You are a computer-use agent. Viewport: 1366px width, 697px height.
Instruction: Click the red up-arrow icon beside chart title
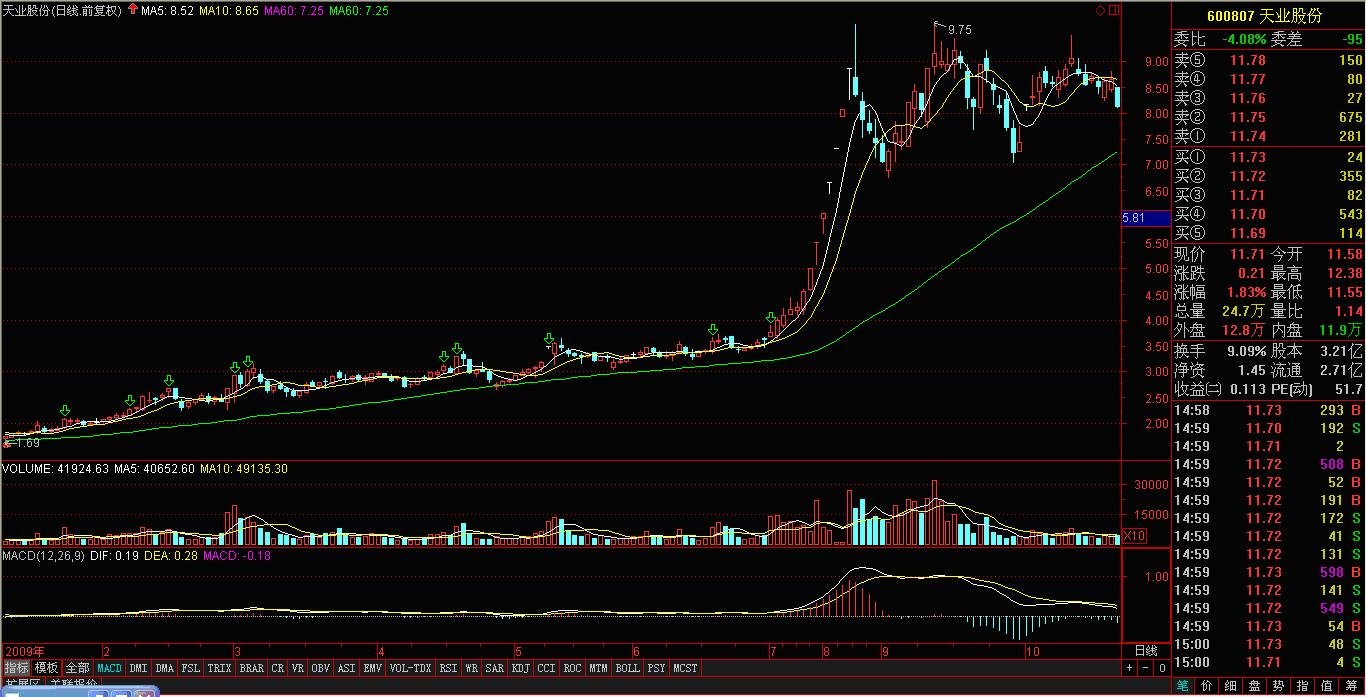click(133, 10)
